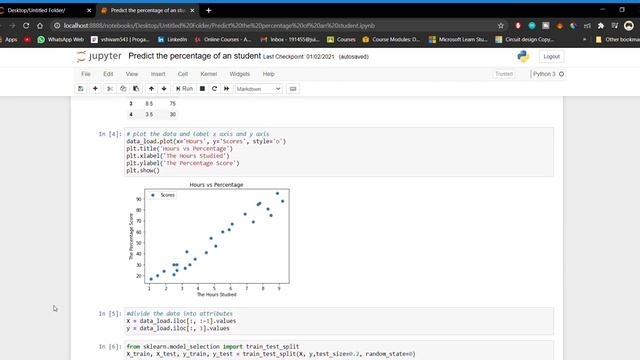
Task: Save notebook with the floppy disk icon
Action: pos(81,89)
